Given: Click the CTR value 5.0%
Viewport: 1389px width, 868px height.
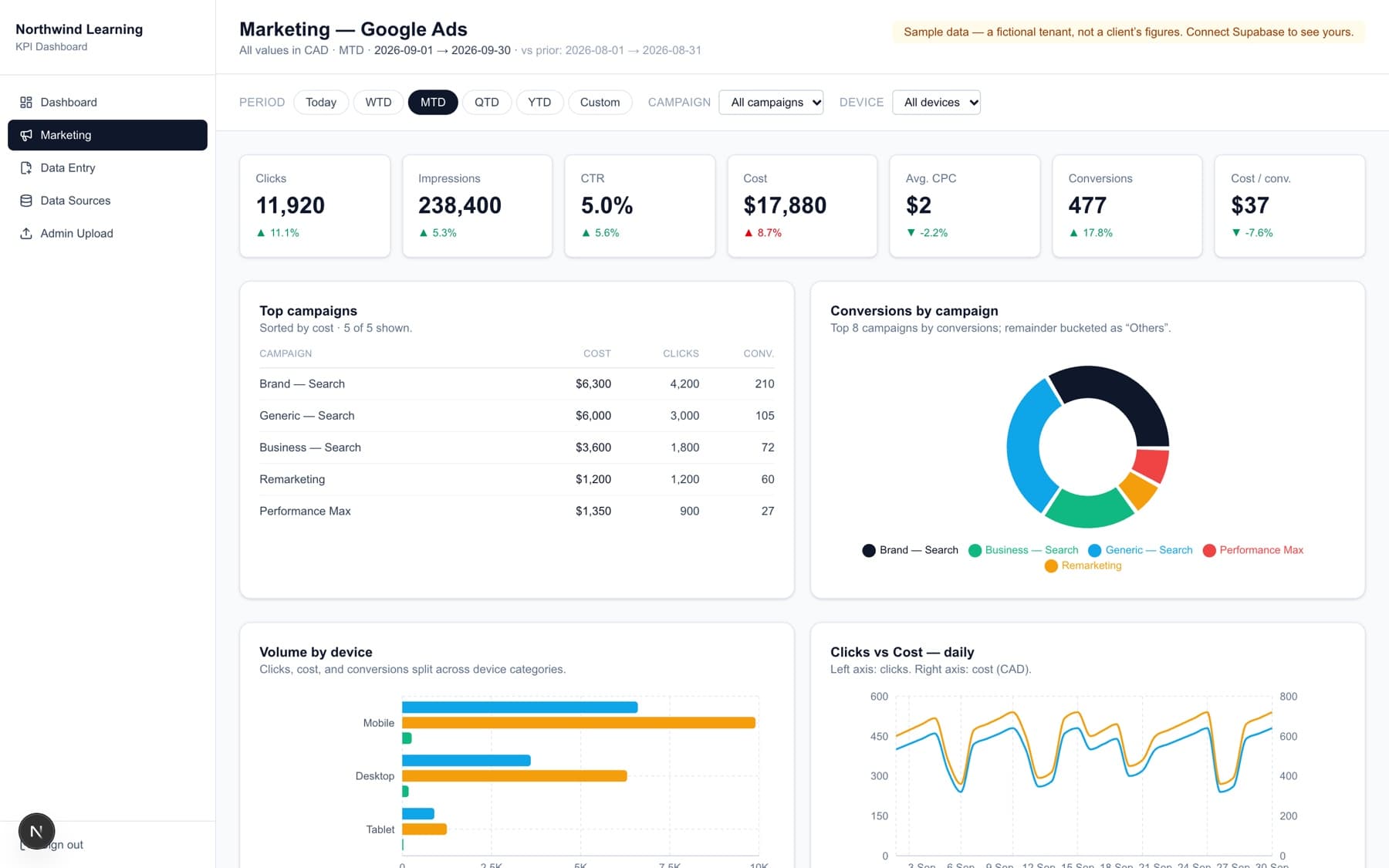Looking at the screenshot, I should tap(607, 205).
